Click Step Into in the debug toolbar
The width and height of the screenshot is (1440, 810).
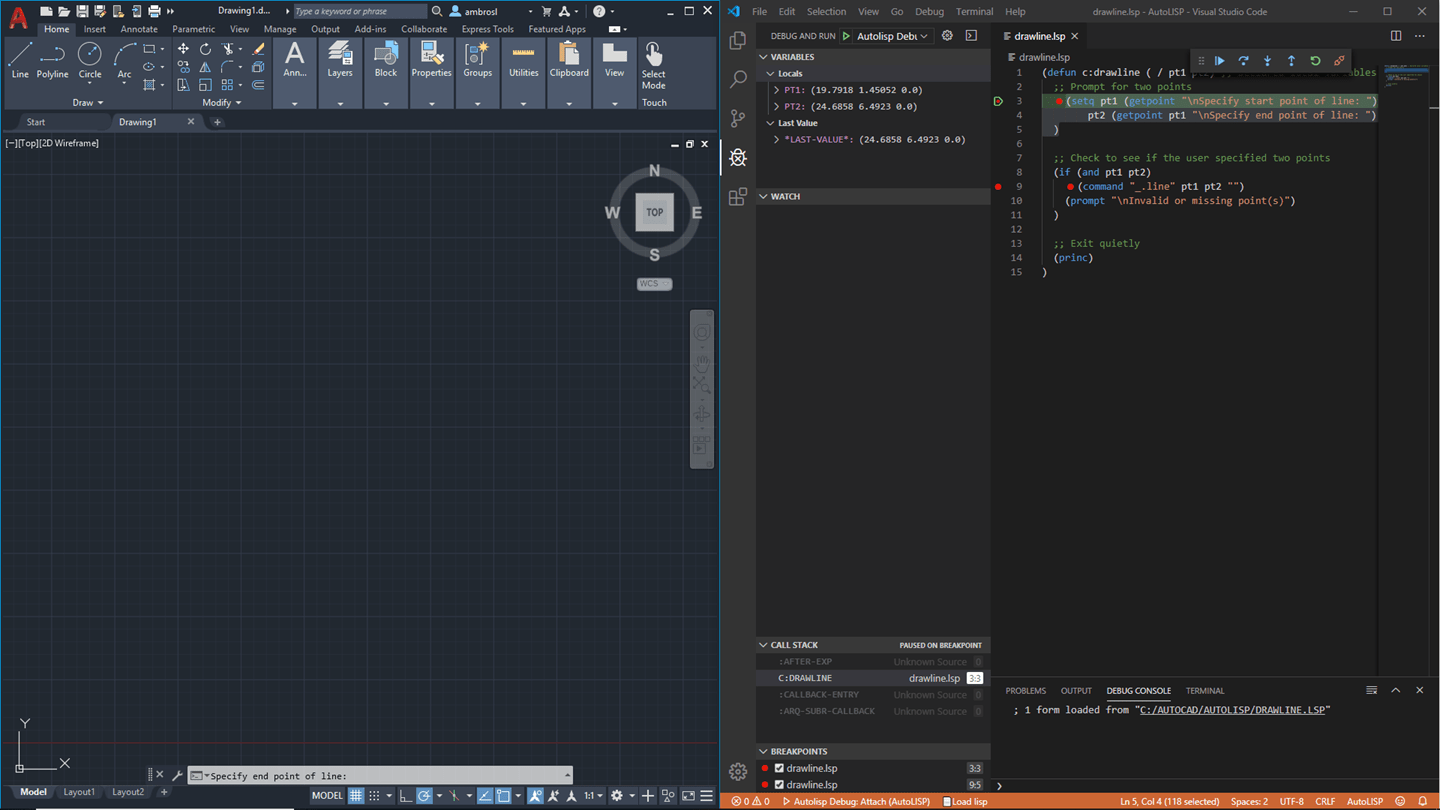click(x=1268, y=61)
